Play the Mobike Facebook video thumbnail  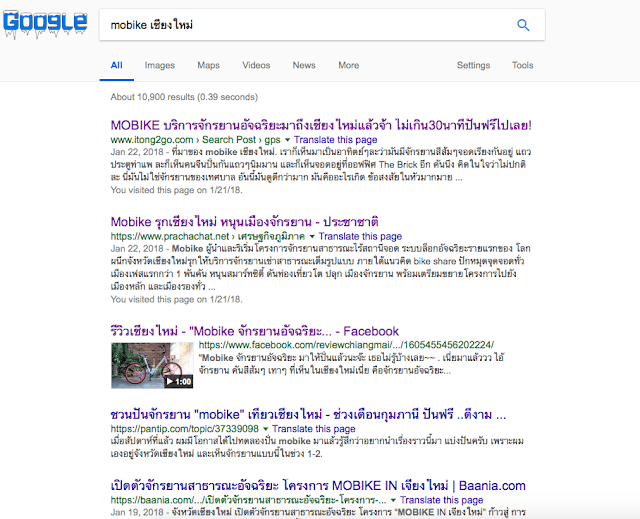(x=152, y=365)
